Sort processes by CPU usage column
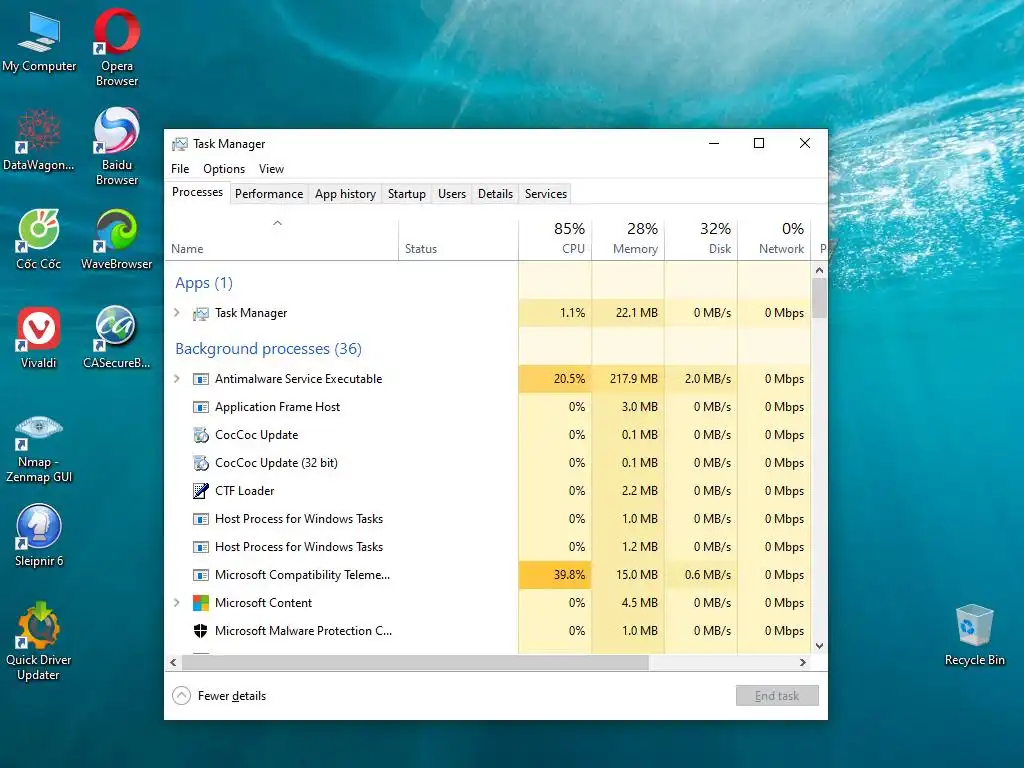The image size is (1024, 768). (x=555, y=240)
